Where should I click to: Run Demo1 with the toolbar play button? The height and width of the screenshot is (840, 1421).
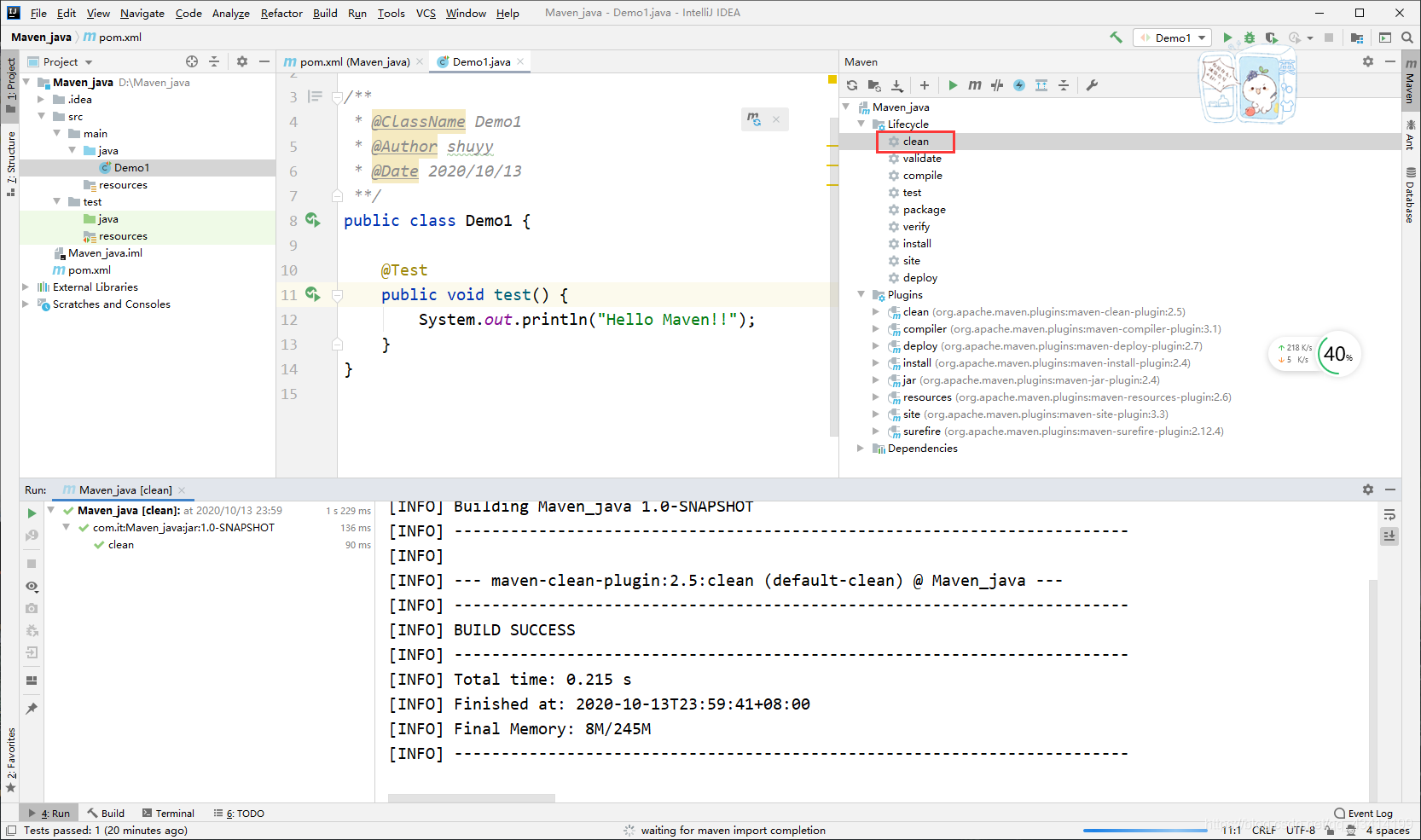tap(1227, 38)
